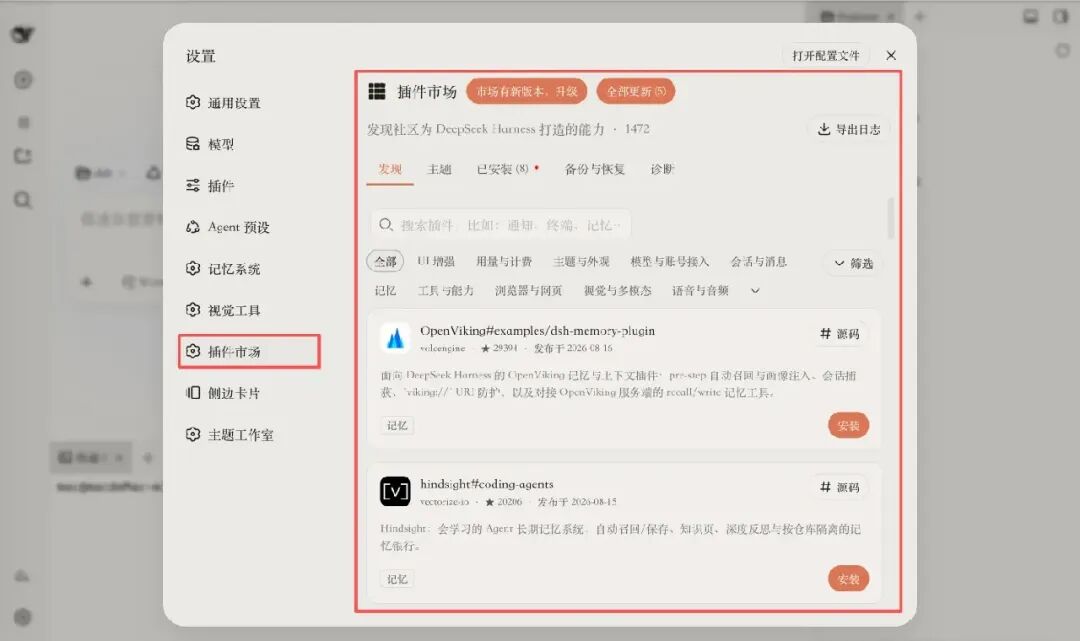This screenshot has height=641, width=1080.
Task: Select the 工具与能力 category filter
Action: [x=446, y=291]
